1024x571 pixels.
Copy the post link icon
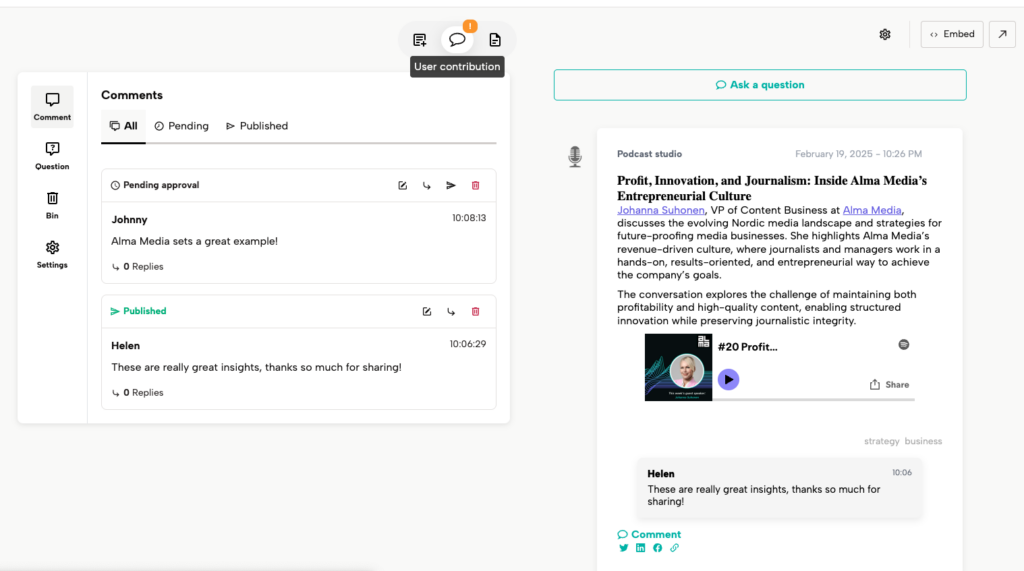point(675,548)
